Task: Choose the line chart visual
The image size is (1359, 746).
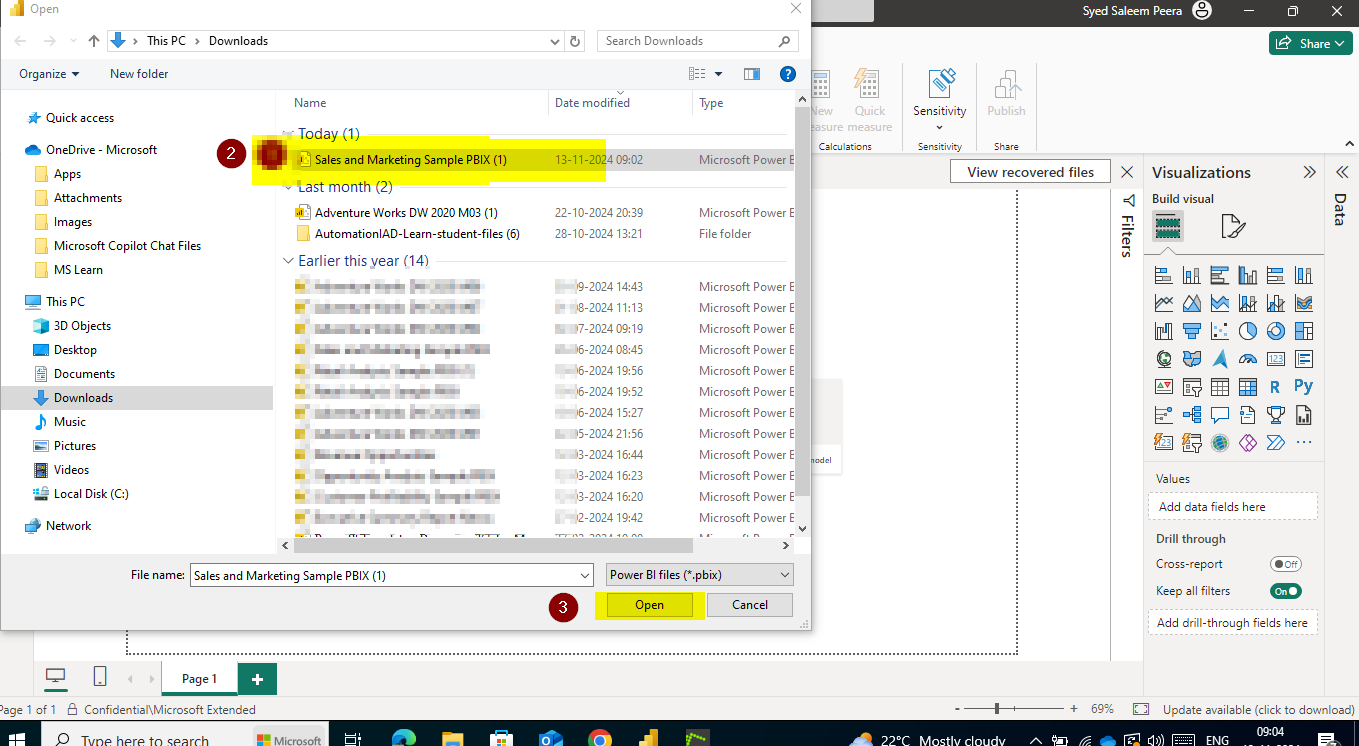Action: [1163, 303]
